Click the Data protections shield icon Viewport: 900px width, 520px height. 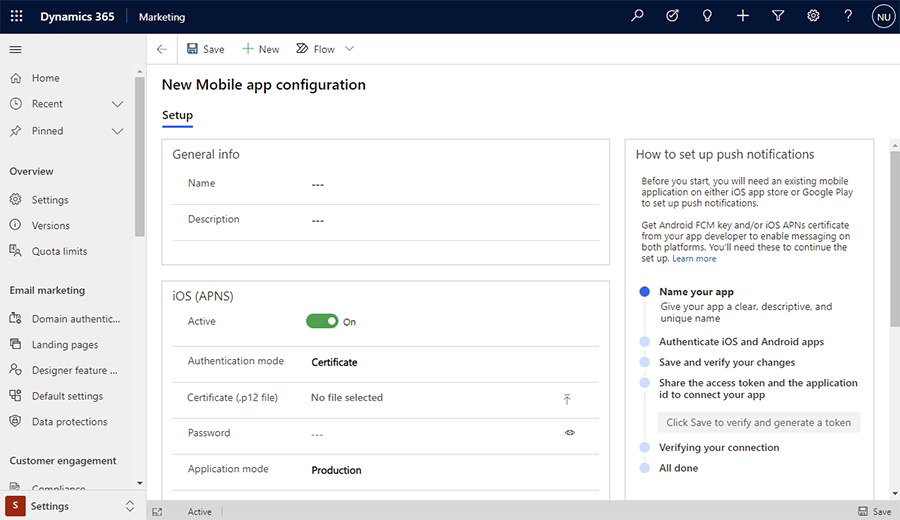pos(15,421)
